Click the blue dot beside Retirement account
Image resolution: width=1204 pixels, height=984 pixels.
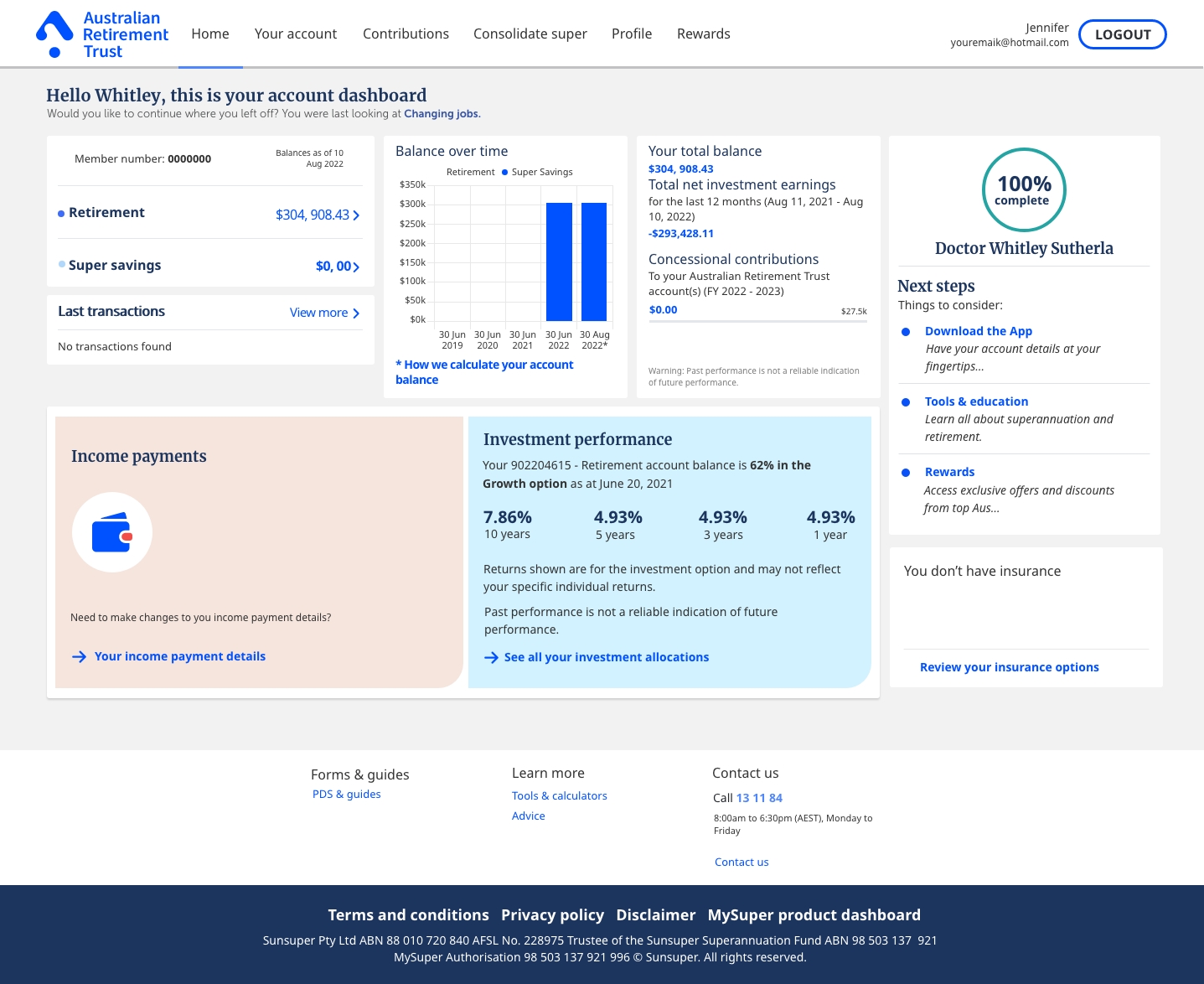click(x=61, y=214)
